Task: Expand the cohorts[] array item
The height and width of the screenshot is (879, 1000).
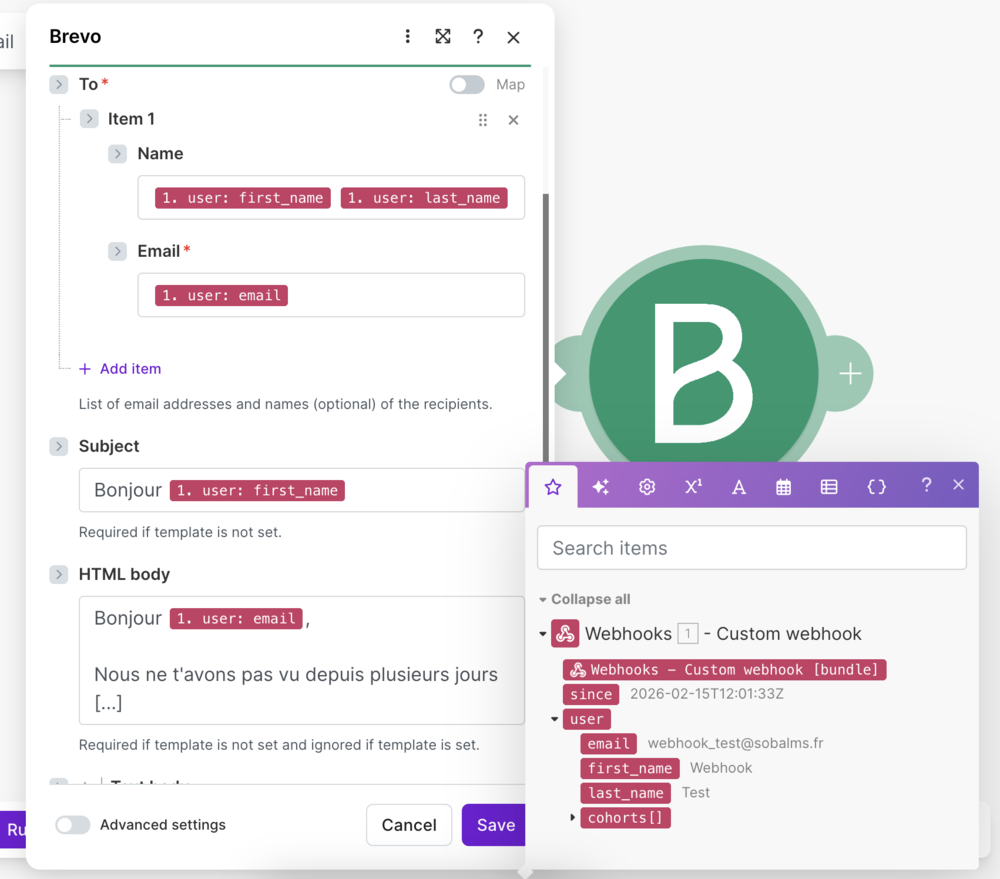Action: pos(573,818)
